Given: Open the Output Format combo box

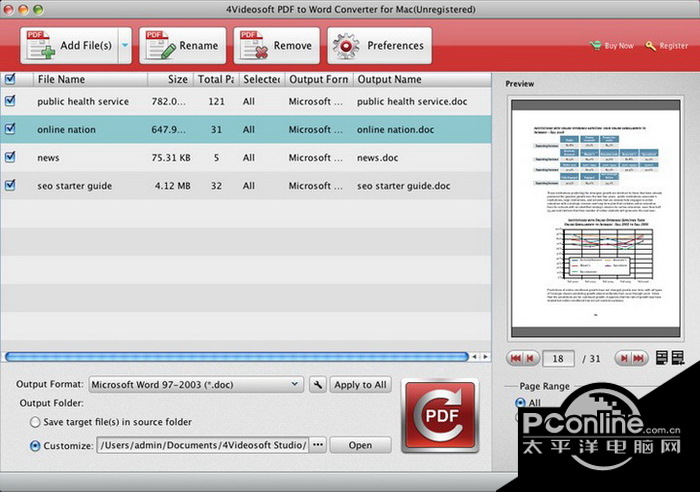Looking at the screenshot, I should (x=196, y=384).
